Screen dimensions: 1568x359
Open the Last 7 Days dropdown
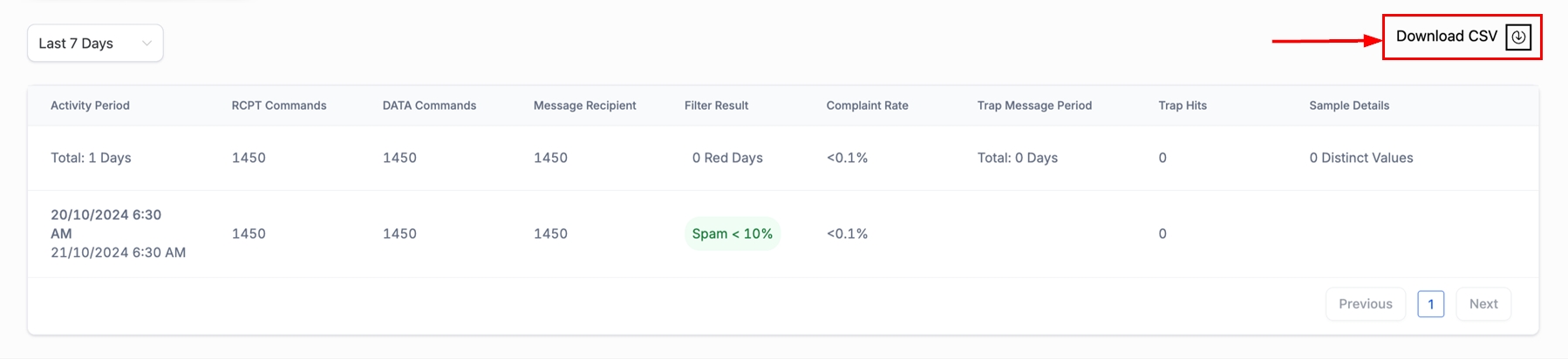pos(94,44)
